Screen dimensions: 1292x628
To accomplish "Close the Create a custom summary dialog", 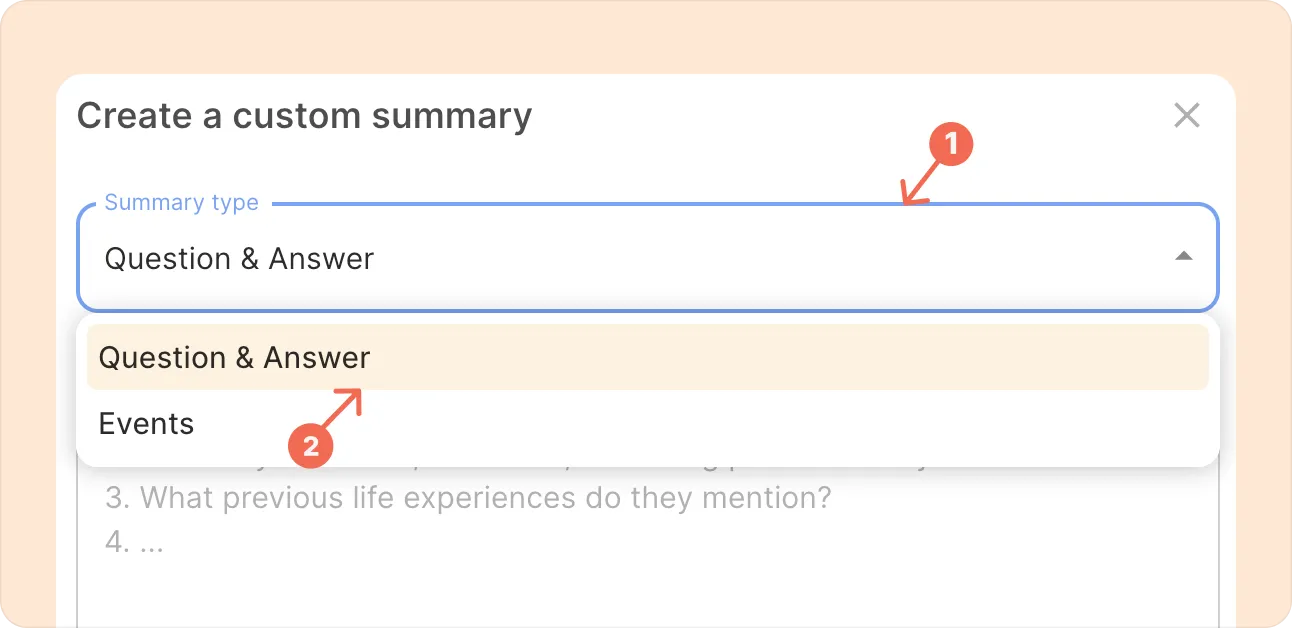I will [1186, 115].
